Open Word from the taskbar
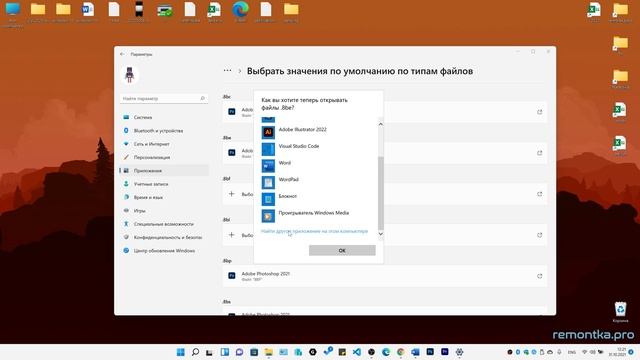This screenshot has width=640, height=360. pos(415,352)
